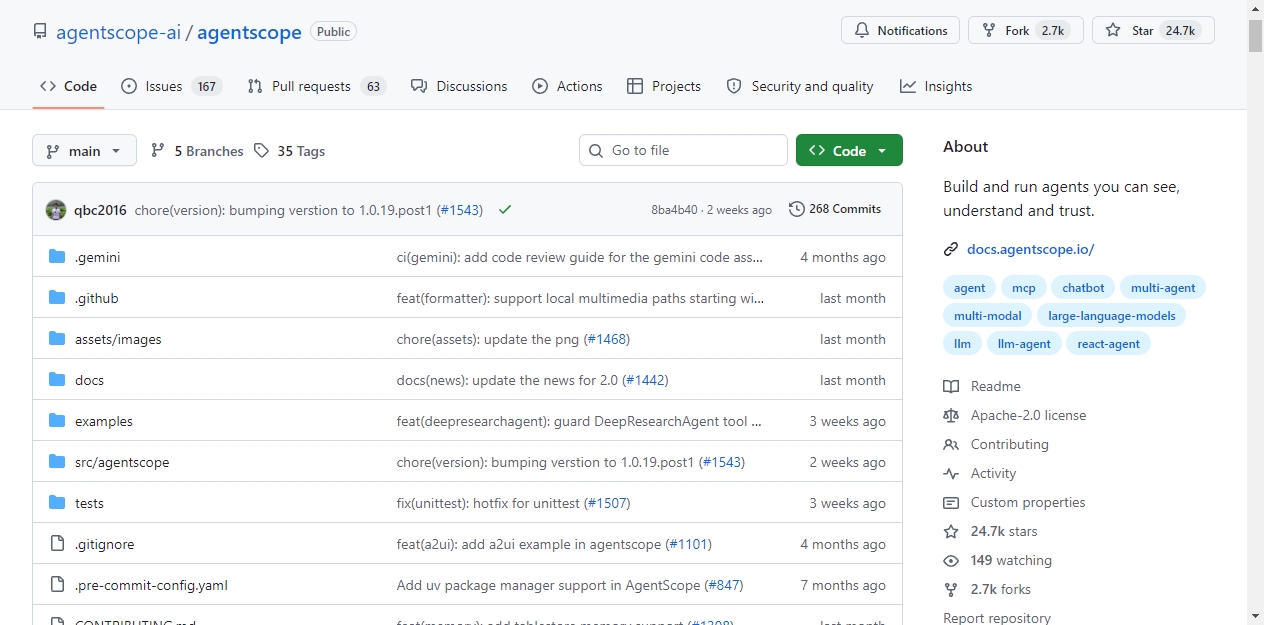Open the Pull requests tab
This screenshot has height=625, width=1264.
(x=316, y=86)
